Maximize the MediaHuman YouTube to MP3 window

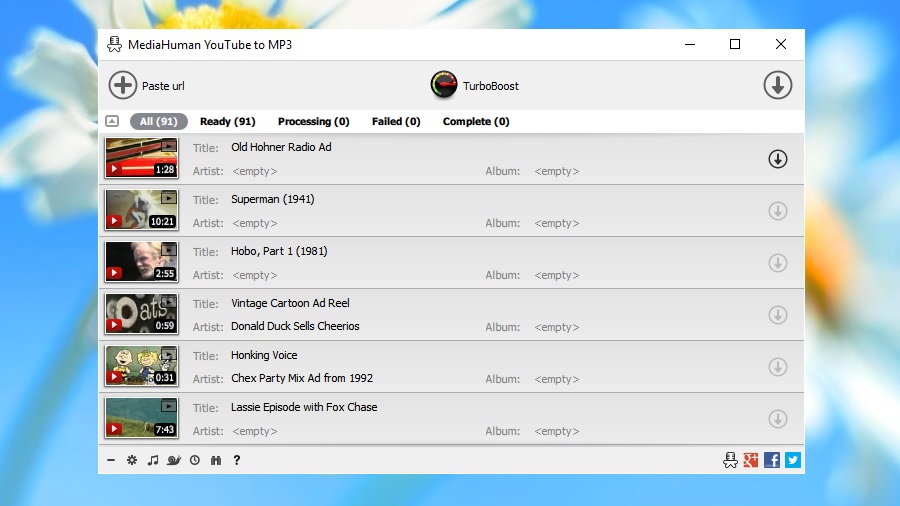point(735,44)
